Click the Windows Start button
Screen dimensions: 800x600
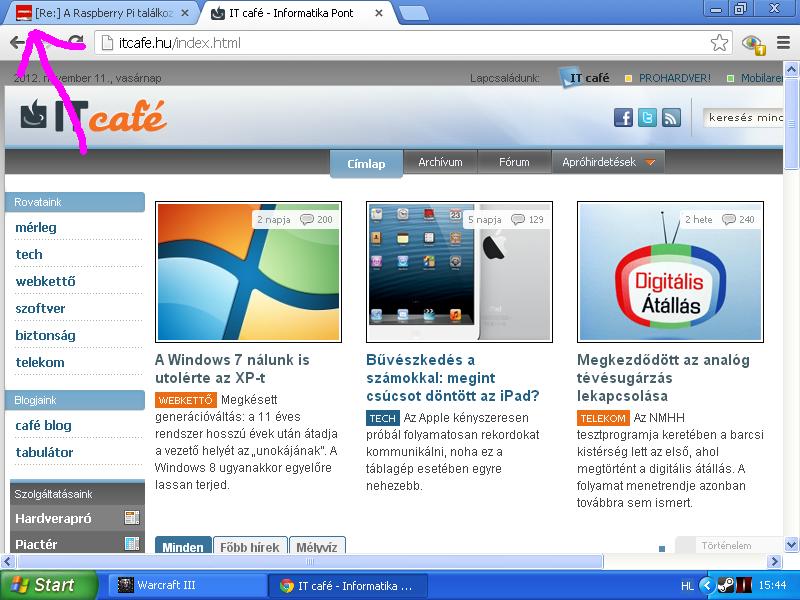48,585
